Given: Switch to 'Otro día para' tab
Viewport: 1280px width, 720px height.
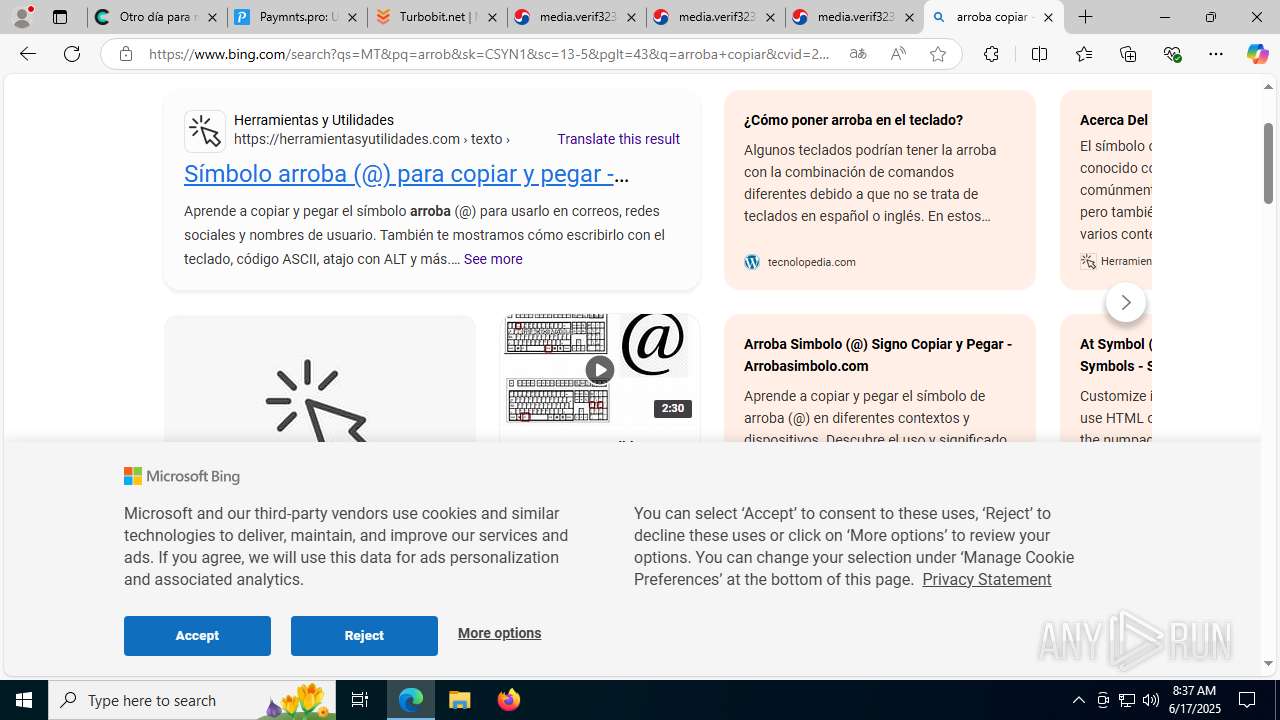Looking at the screenshot, I should 157,17.
